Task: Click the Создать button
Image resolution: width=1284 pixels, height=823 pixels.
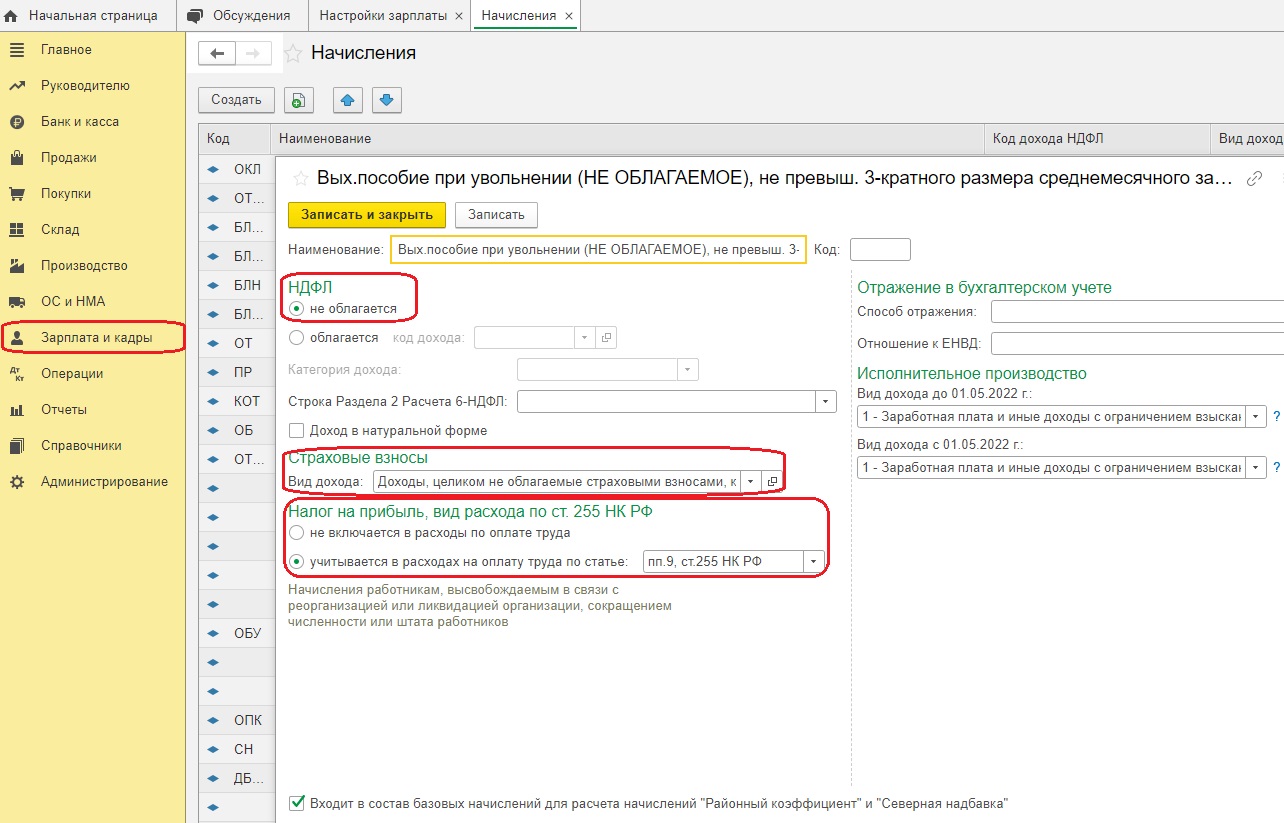Action: pyautogui.click(x=236, y=99)
